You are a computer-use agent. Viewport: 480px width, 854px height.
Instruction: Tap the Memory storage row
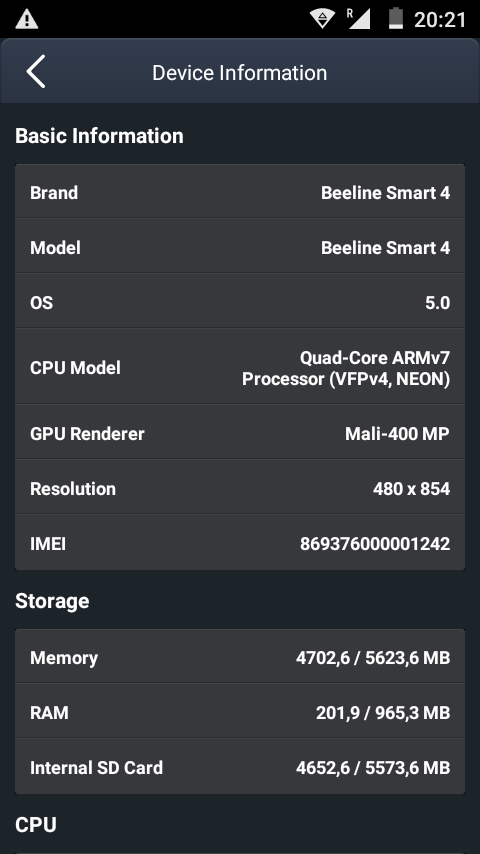click(240, 657)
